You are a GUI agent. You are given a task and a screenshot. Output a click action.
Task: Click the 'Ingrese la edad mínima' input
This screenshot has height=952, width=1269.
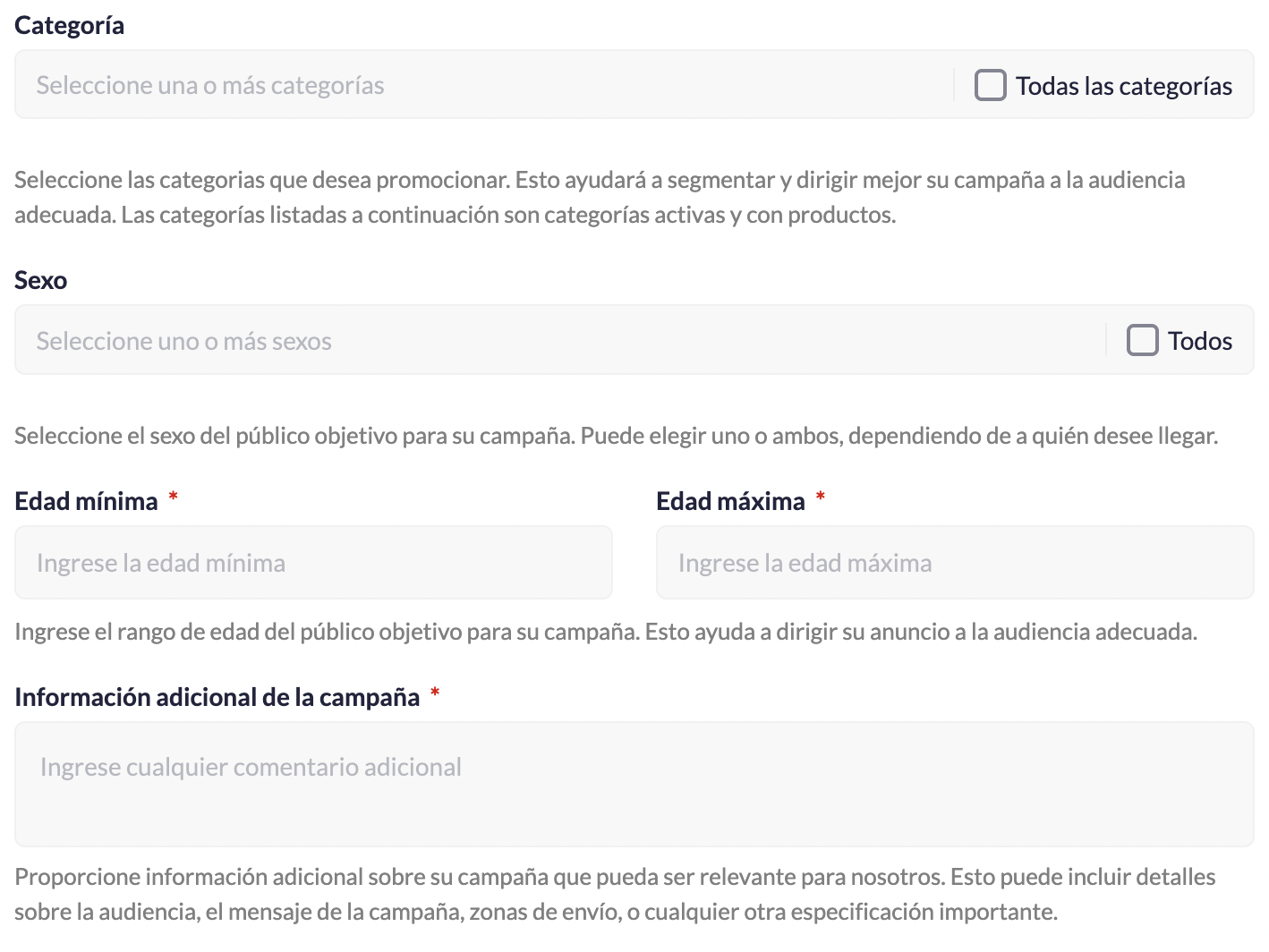pos(313,563)
